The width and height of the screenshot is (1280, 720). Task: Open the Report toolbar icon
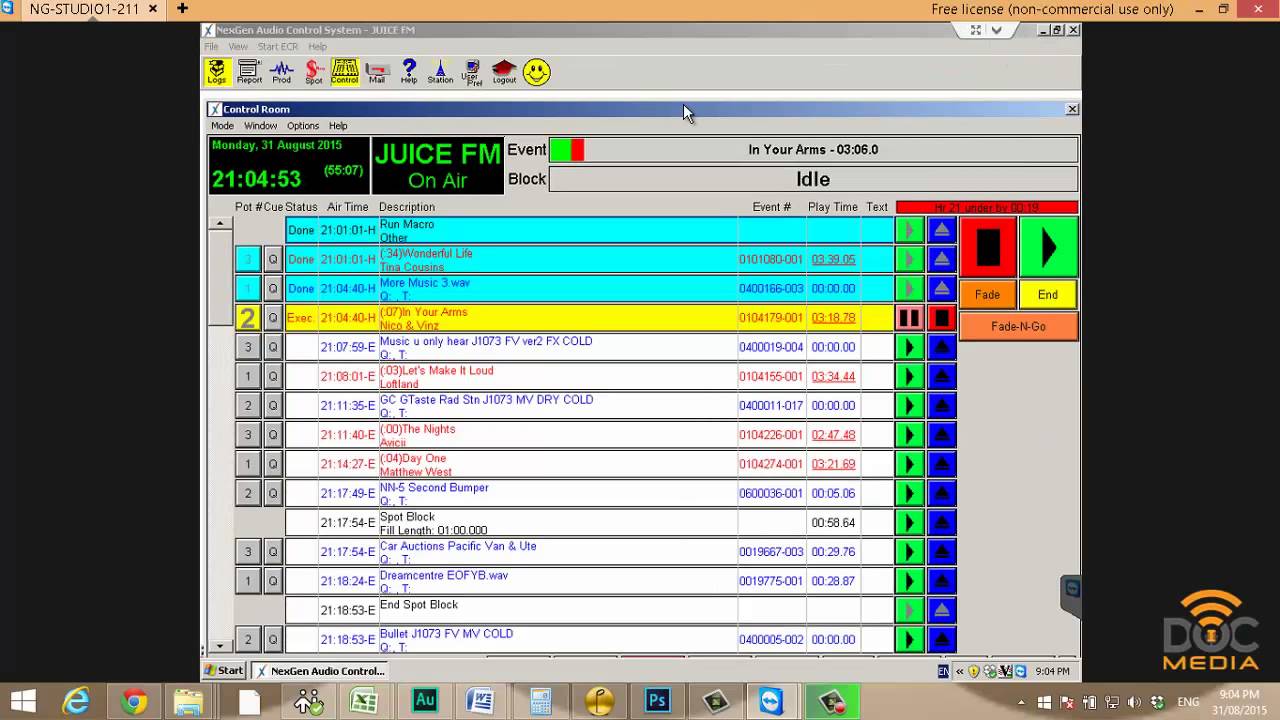pyautogui.click(x=249, y=72)
